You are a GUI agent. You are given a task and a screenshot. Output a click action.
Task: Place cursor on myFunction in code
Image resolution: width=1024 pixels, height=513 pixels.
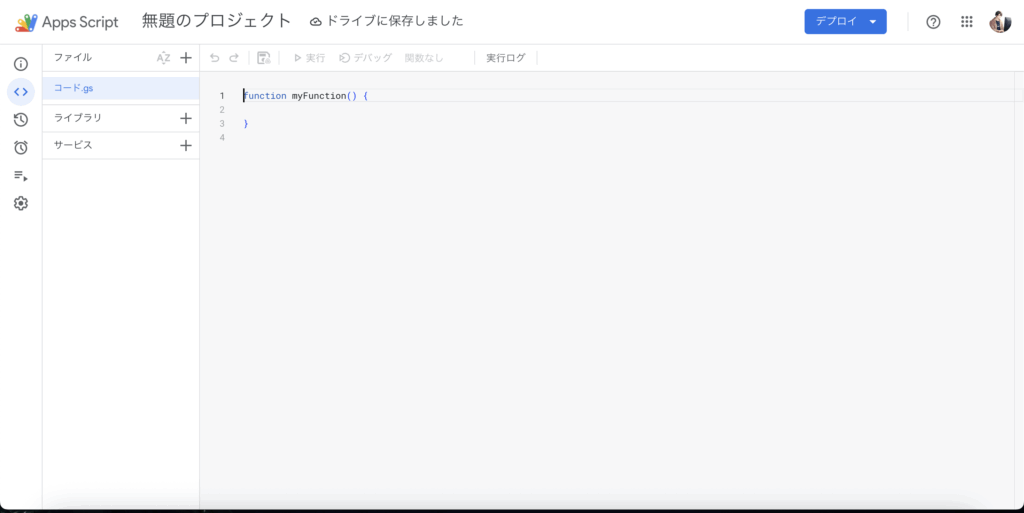[x=319, y=96]
